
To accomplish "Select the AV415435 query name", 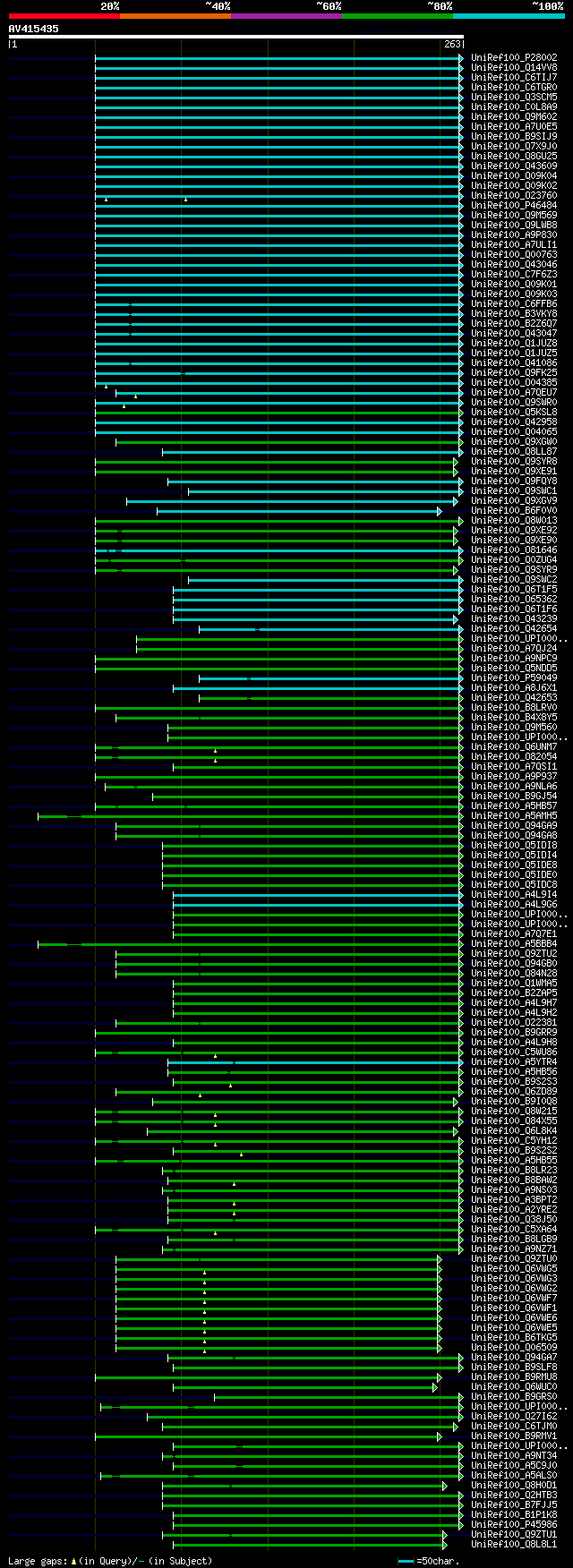I will (x=34, y=29).
